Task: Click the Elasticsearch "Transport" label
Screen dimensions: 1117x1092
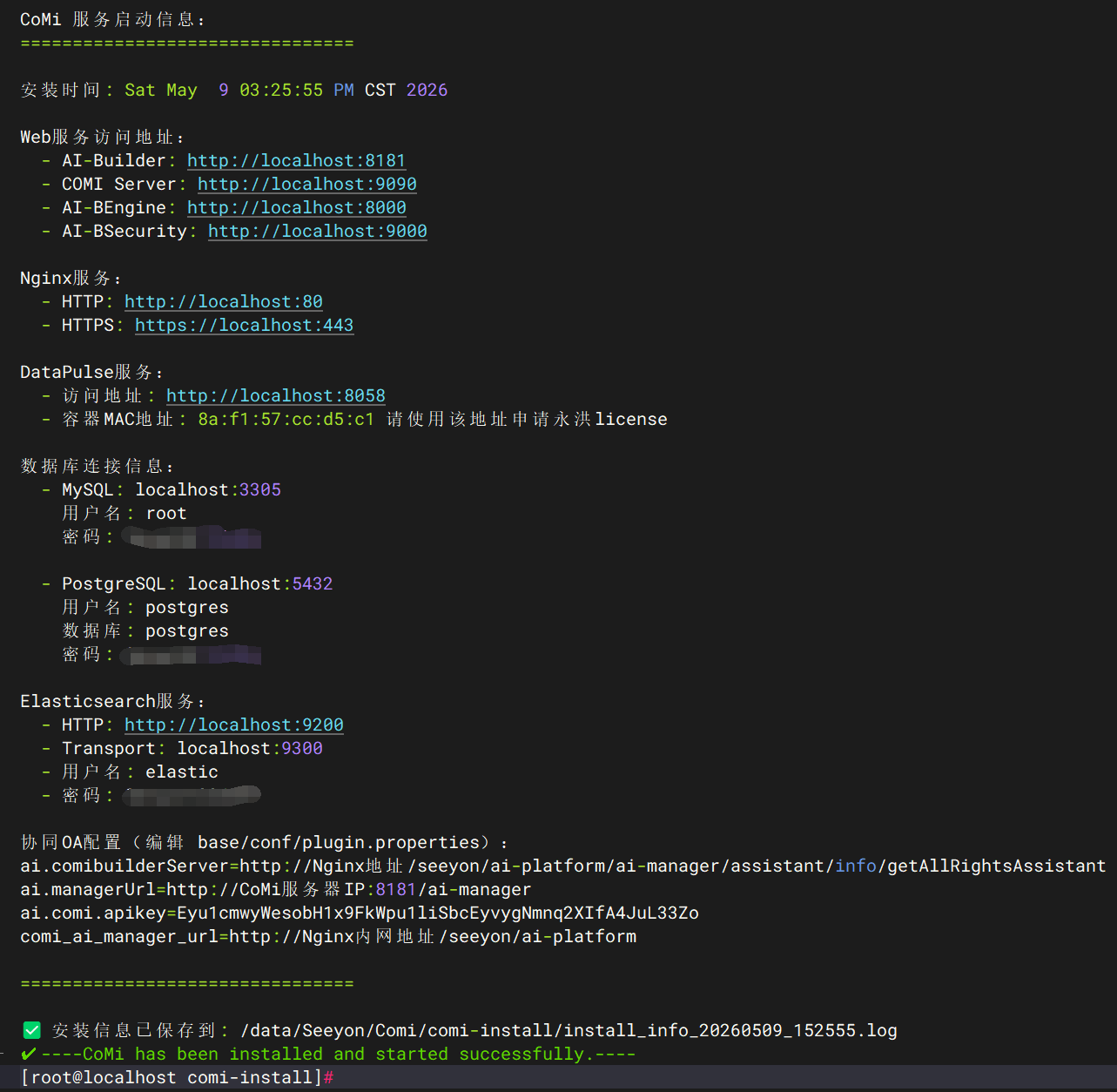Action: (109, 748)
